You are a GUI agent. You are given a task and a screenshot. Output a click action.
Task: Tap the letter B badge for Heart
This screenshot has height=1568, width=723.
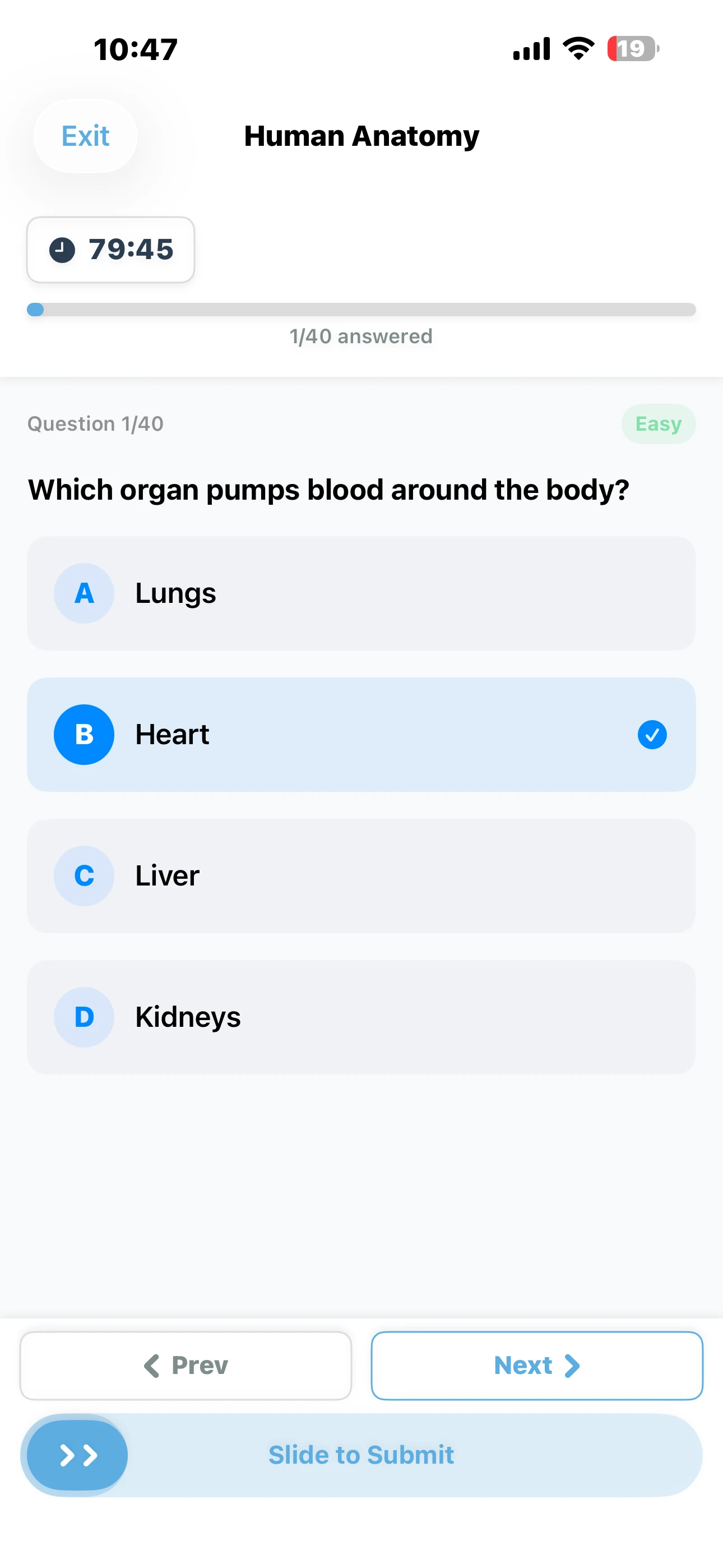pyautogui.click(x=84, y=734)
